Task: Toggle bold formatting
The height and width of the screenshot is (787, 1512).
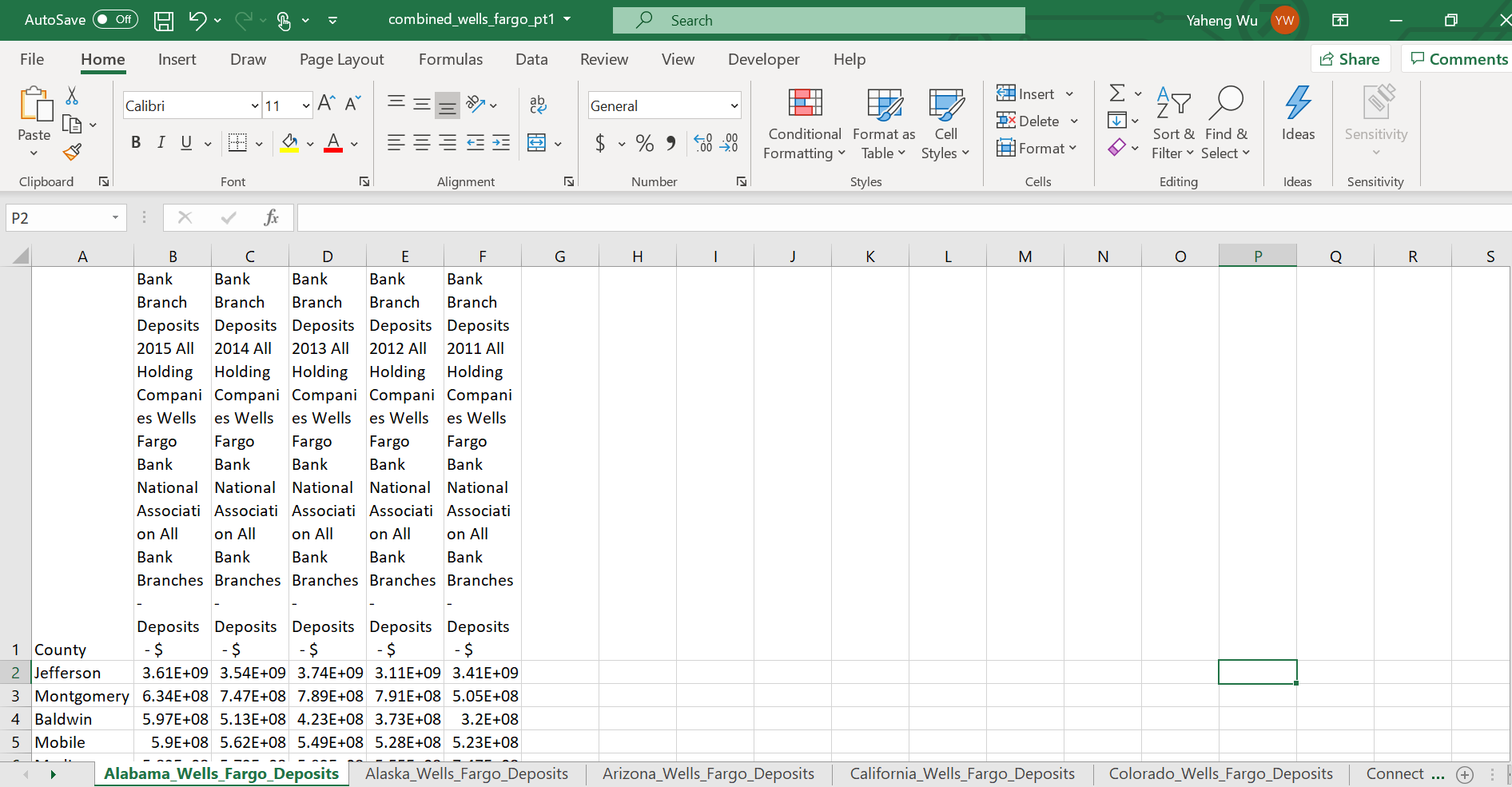Action: (x=135, y=143)
